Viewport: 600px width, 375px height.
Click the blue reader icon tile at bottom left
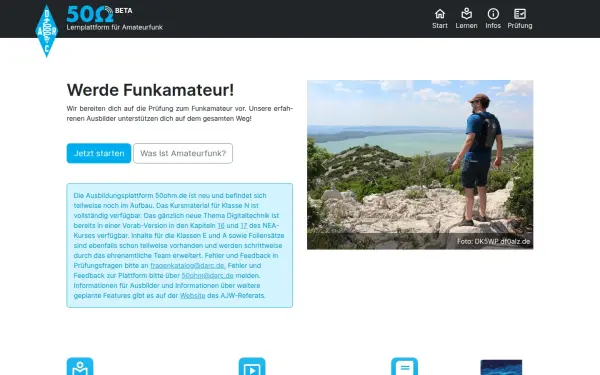(80, 367)
